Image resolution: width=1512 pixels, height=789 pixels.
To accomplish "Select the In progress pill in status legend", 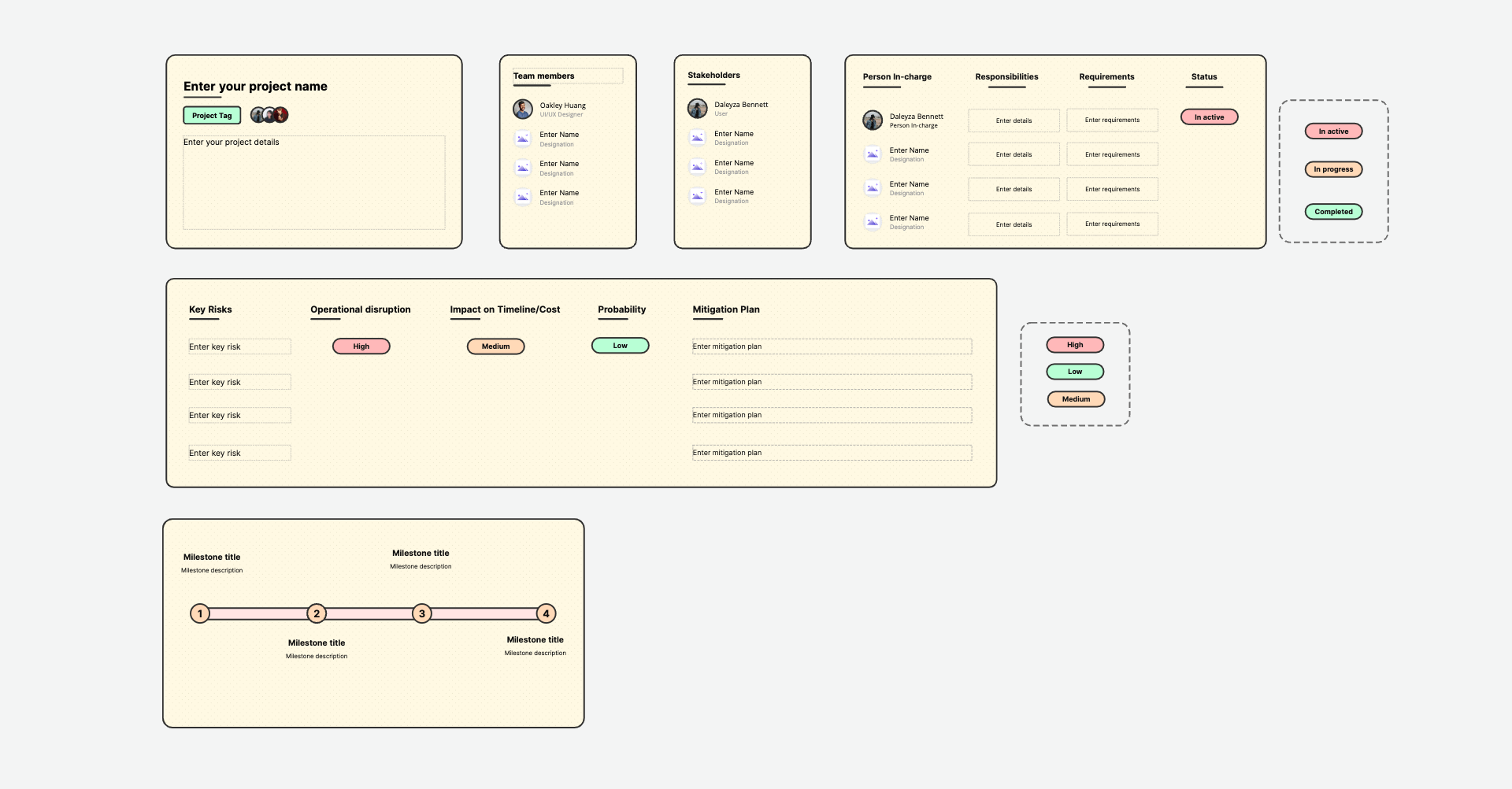I will pyautogui.click(x=1333, y=169).
